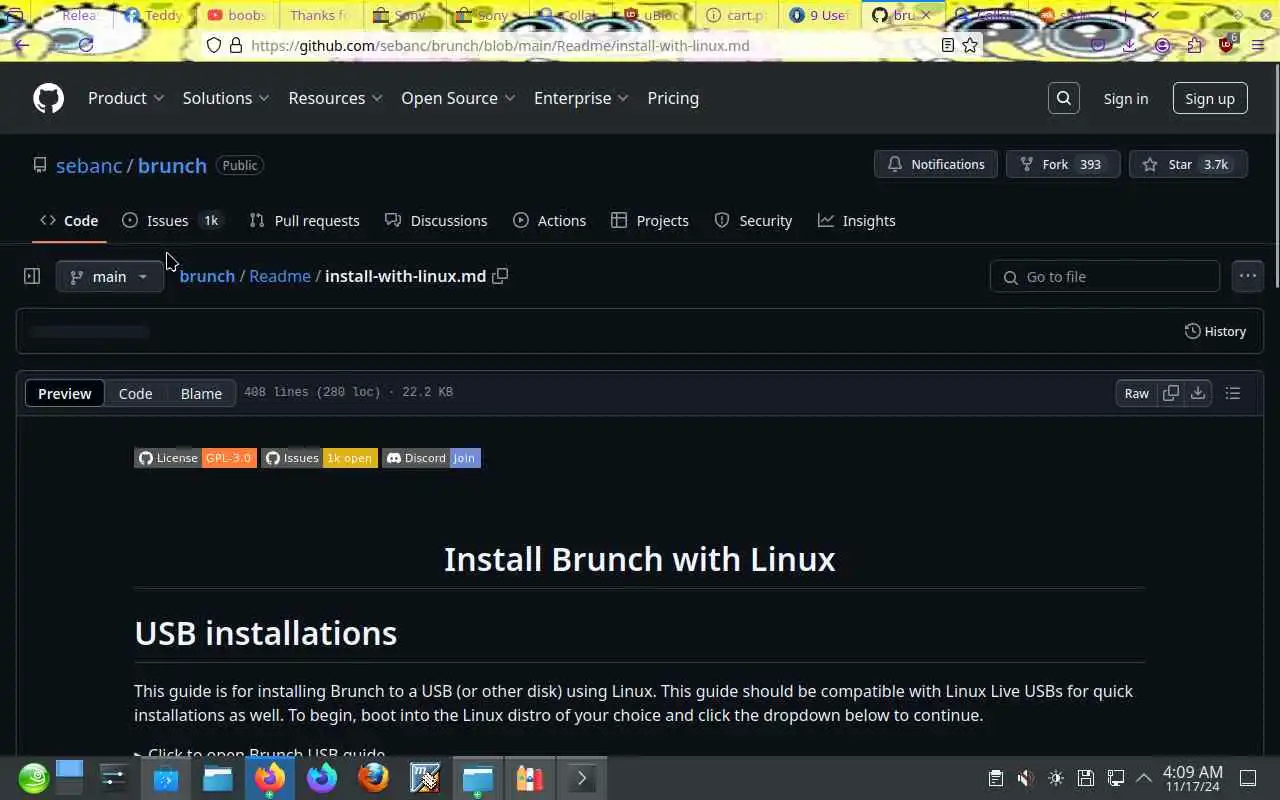The height and width of the screenshot is (800, 1280).
Task: Open the Actions tab
Action: pyautogui.click(x=550, y=221)
